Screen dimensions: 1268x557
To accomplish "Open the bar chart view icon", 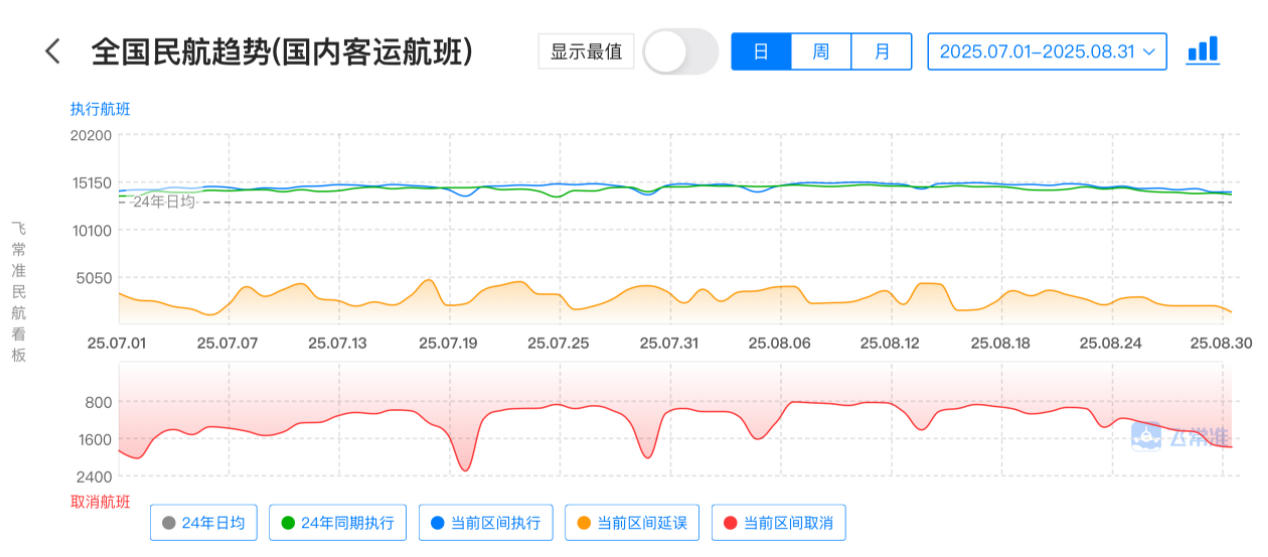I will click(1202, 51).
